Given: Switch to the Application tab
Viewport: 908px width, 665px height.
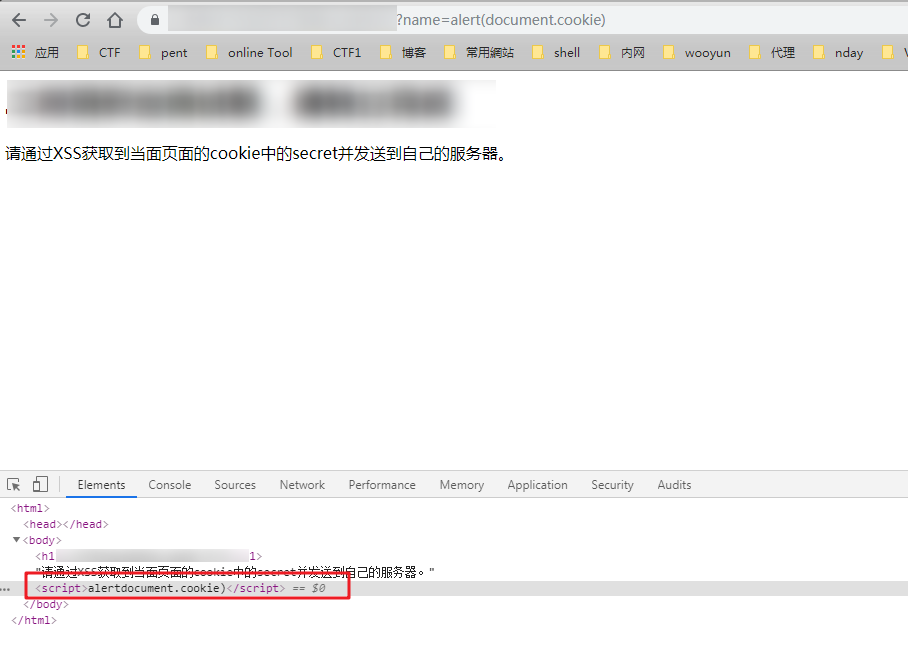Looking at the screenshot, I should (x=537, y=485).
